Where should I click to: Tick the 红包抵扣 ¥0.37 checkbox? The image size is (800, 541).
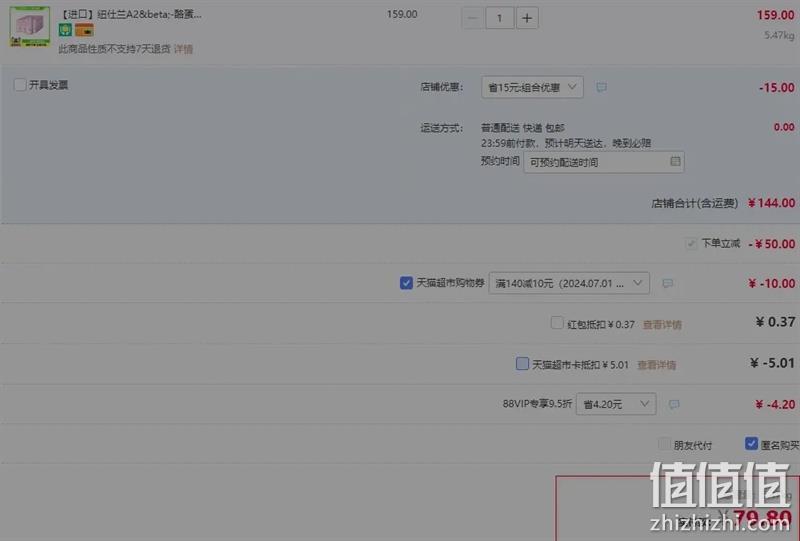(x=557, y=323)
